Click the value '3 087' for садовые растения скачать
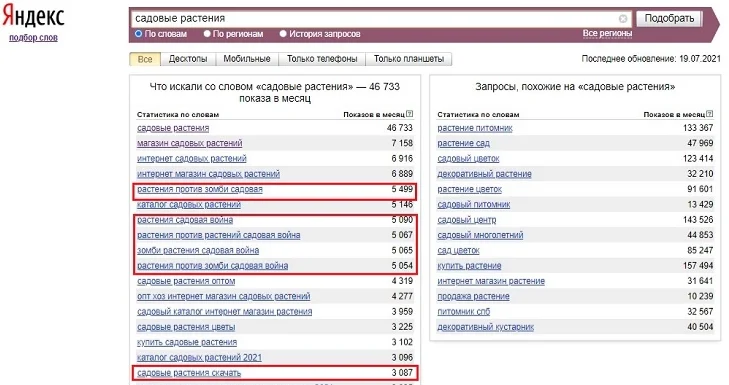Screen dimensions: 729x385 click(402, 373)
